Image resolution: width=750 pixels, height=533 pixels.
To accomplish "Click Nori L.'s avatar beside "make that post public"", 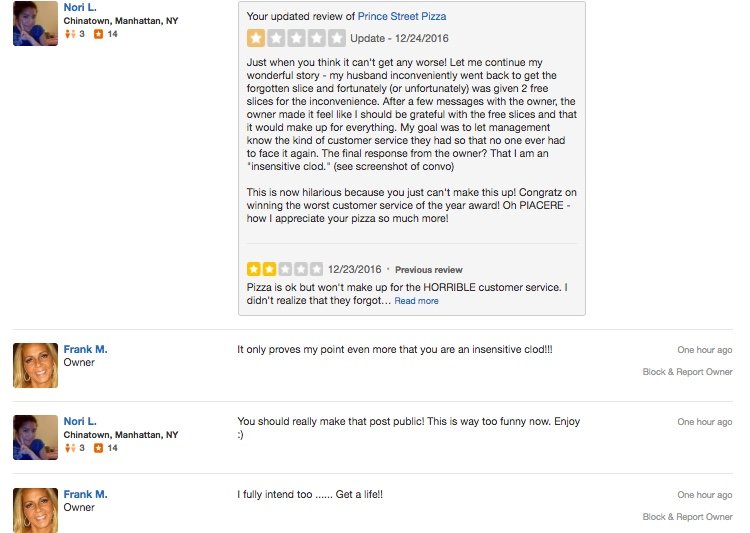I will 35,438.
